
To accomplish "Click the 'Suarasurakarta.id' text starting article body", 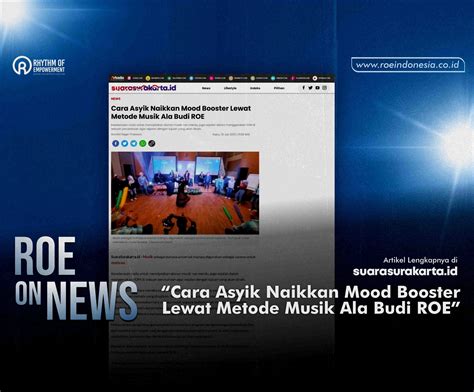I will point(126,257).
